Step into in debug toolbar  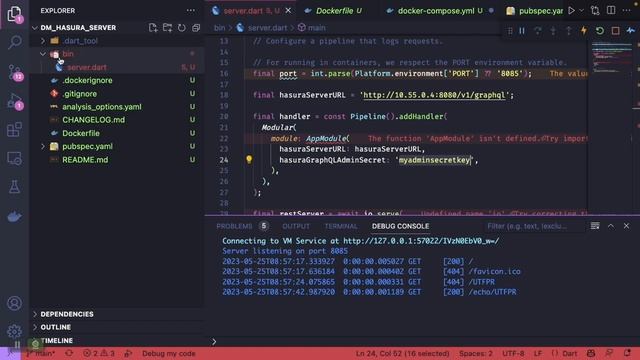pos(553,31)
